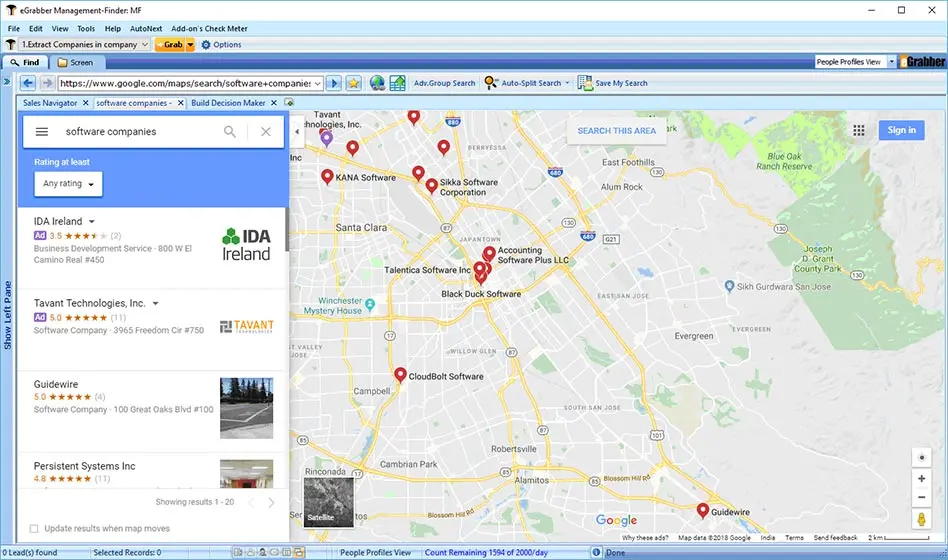Click the KANA Software map pin
Image resolution: width=948 pixels, height=560 pixels.
327,177
